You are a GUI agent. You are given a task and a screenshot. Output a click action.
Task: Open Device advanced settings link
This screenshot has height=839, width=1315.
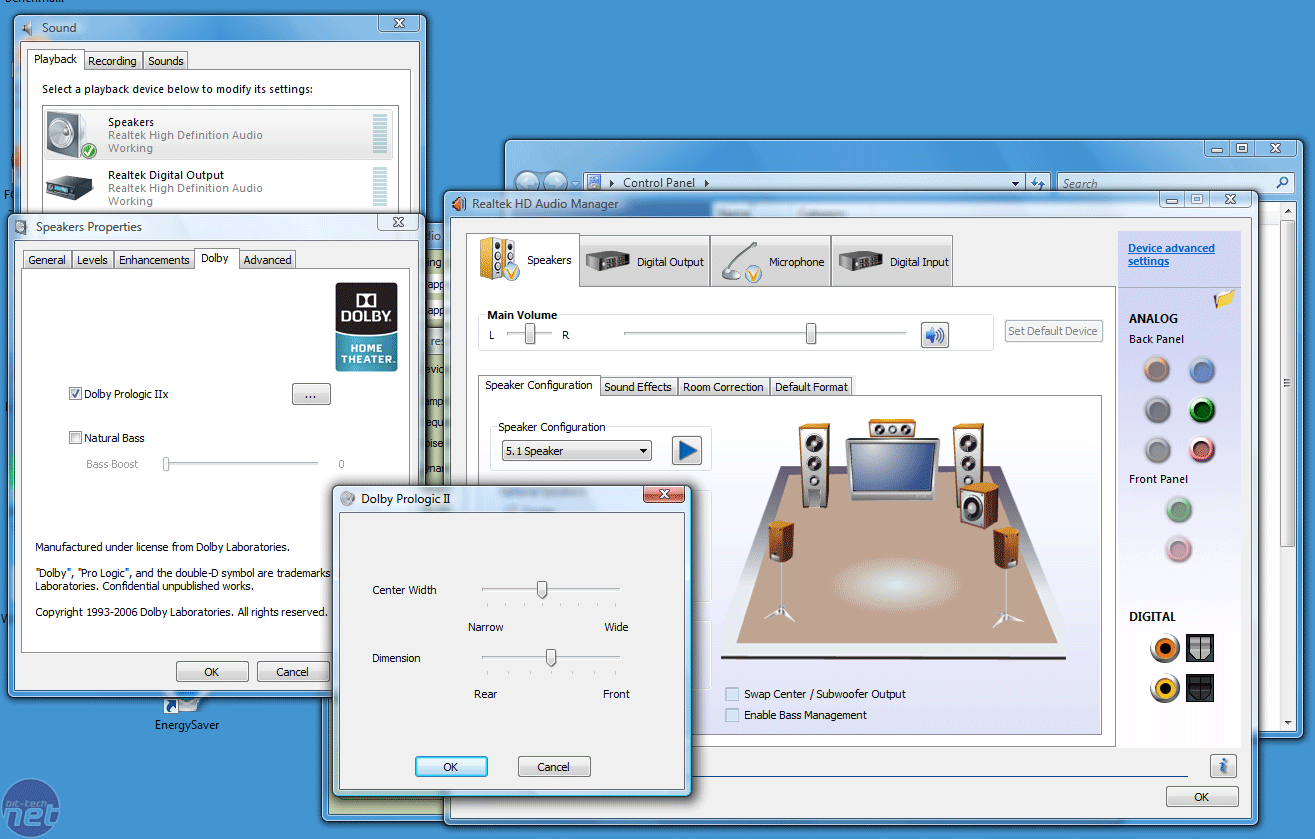pyautogui.click(x=1171, y=255)
